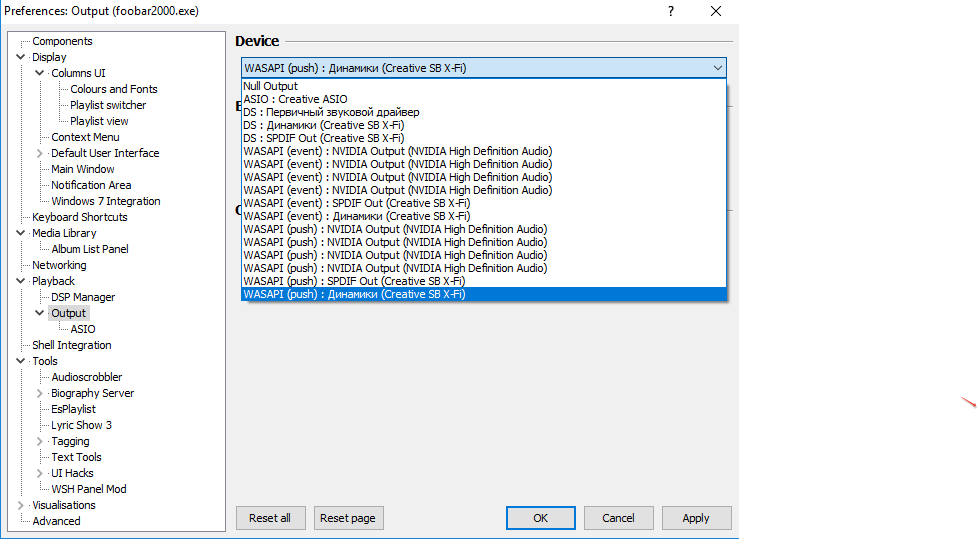Screen dimensions: 977x539
Task: Expand the Visualisations tree node
Action: [x=21, y=505]
